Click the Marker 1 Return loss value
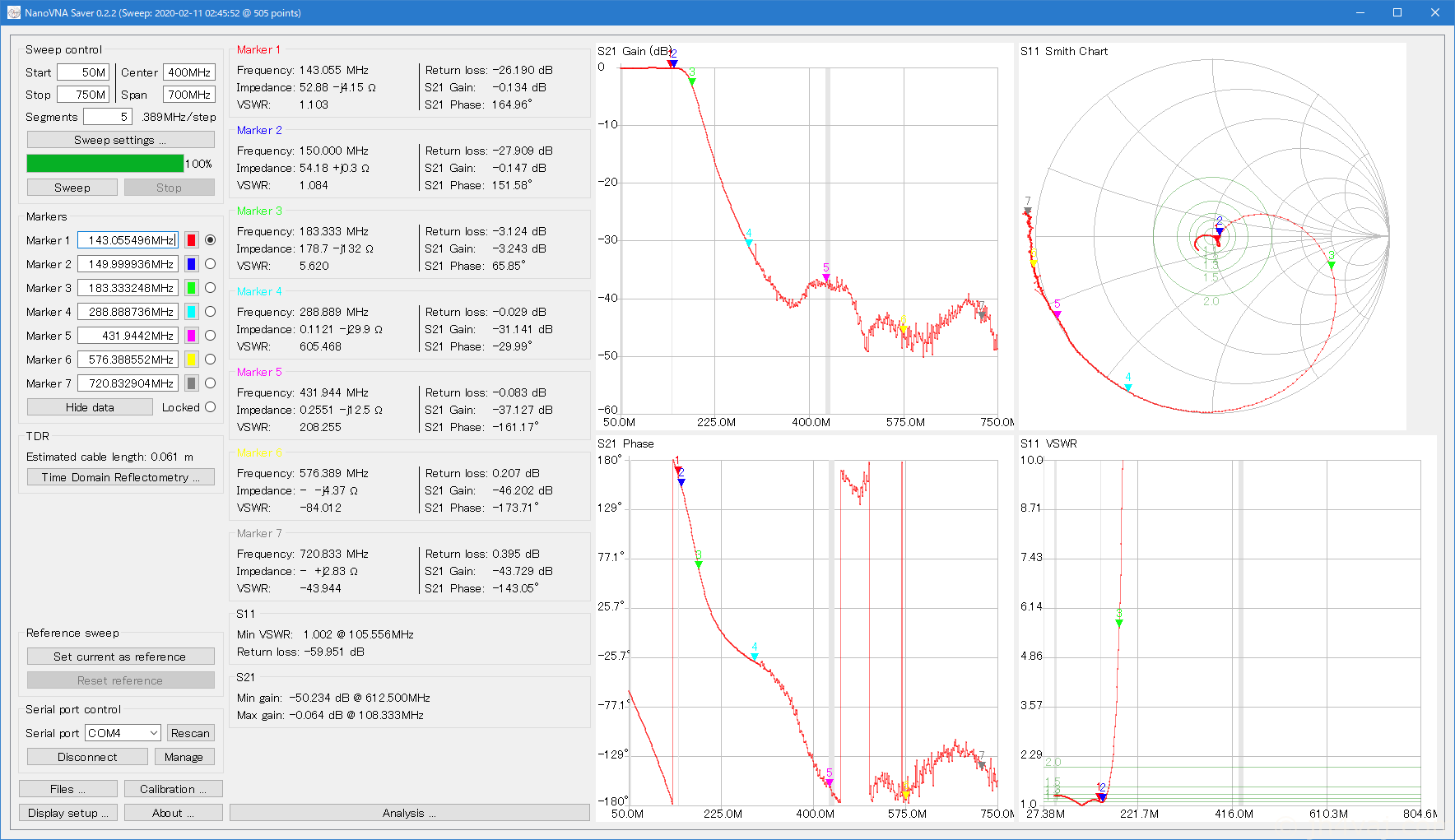Image resolution: width=1455 pixels, height=840 pixels. point(523,70)
